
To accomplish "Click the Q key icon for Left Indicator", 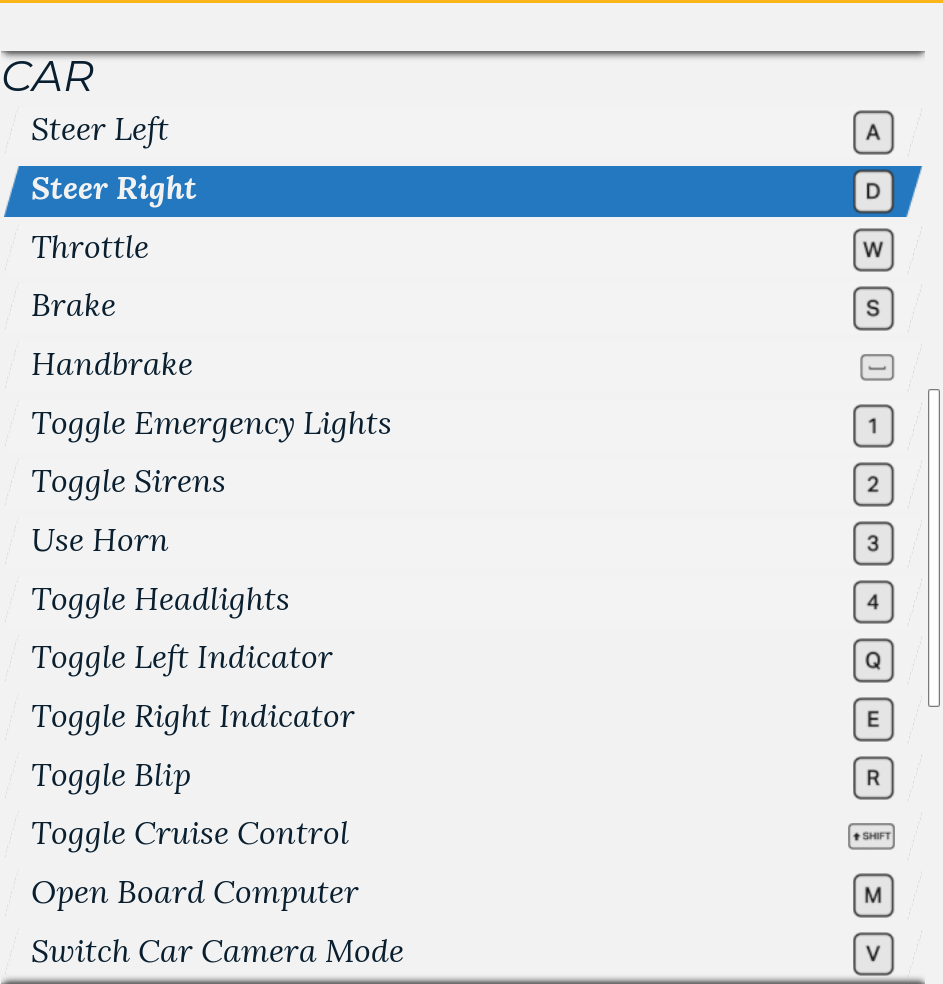I will [873, 660].
